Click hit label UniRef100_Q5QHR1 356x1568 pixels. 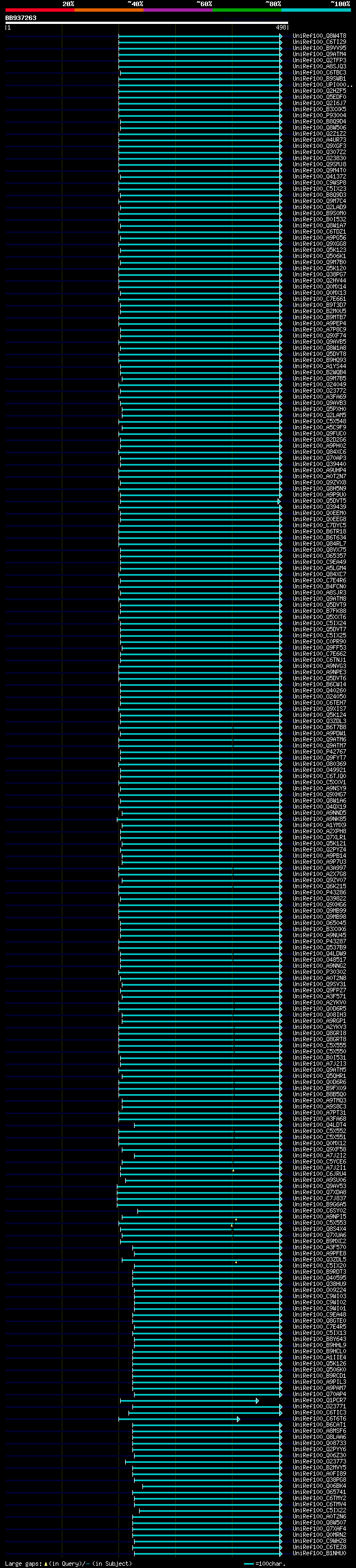click(319, 1076)
